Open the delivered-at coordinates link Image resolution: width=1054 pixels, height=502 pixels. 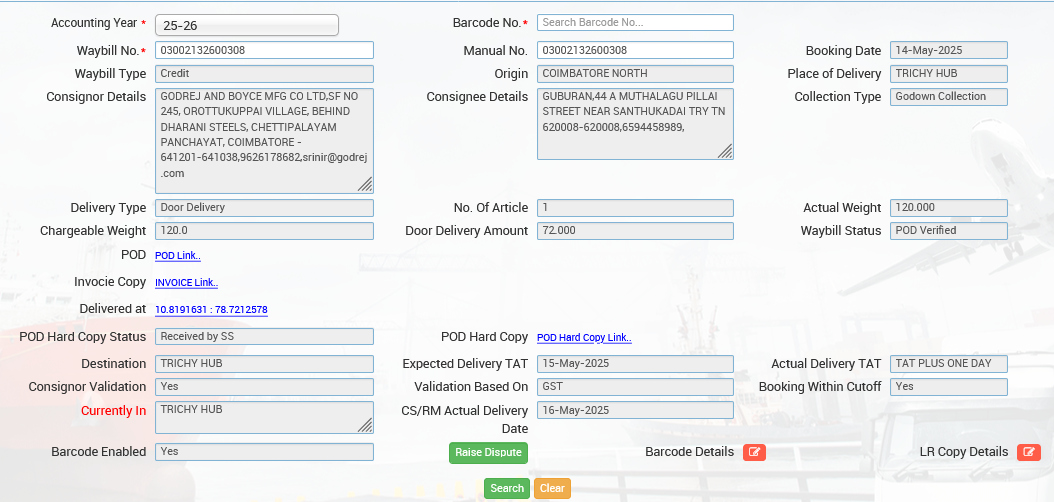211,310
